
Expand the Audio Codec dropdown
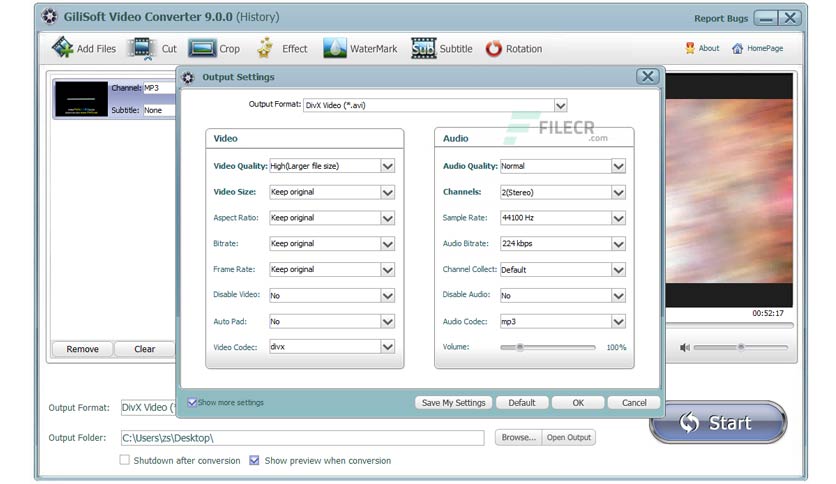click(618, 321)
